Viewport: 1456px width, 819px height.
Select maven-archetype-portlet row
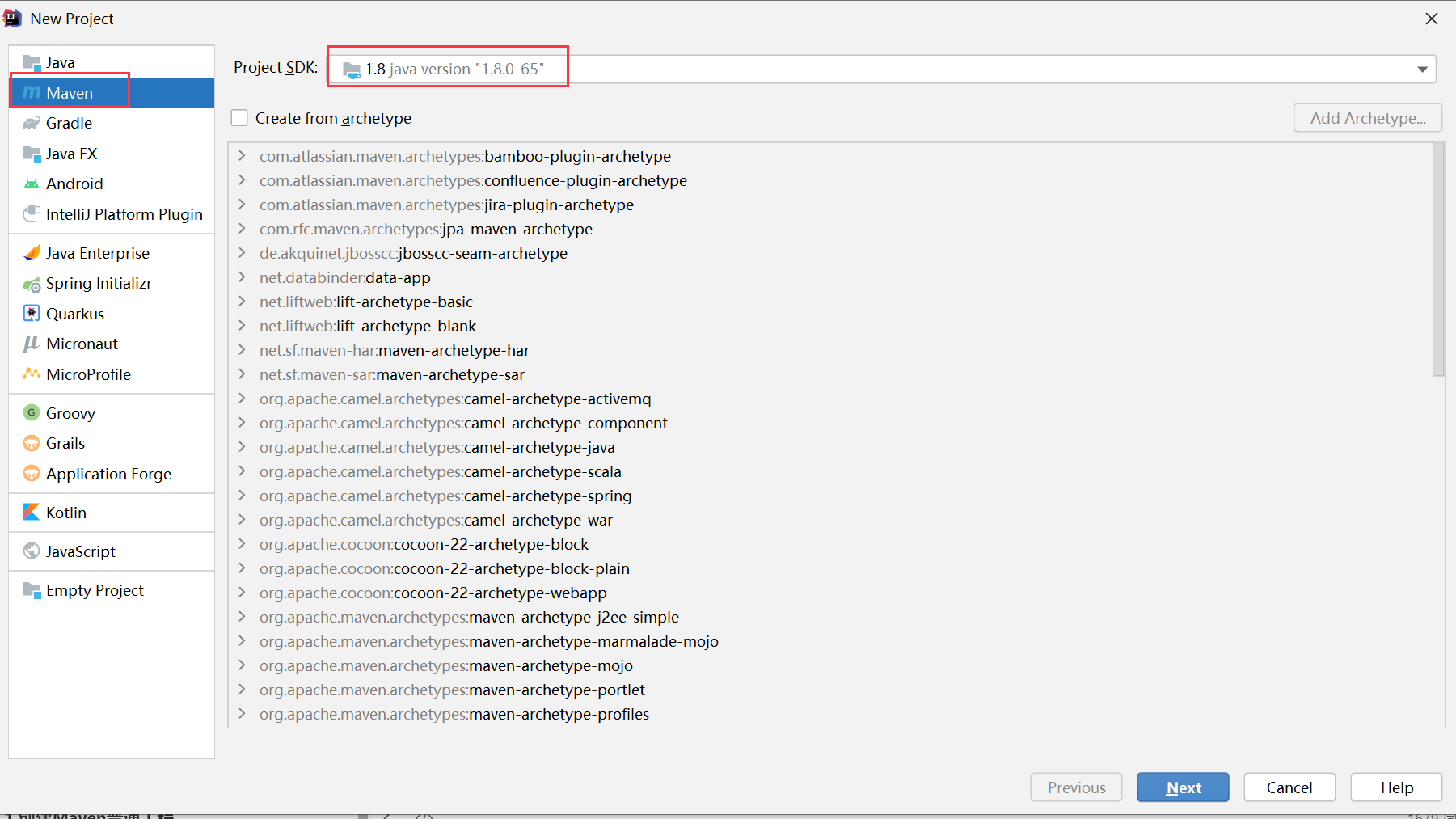point(830,690)
